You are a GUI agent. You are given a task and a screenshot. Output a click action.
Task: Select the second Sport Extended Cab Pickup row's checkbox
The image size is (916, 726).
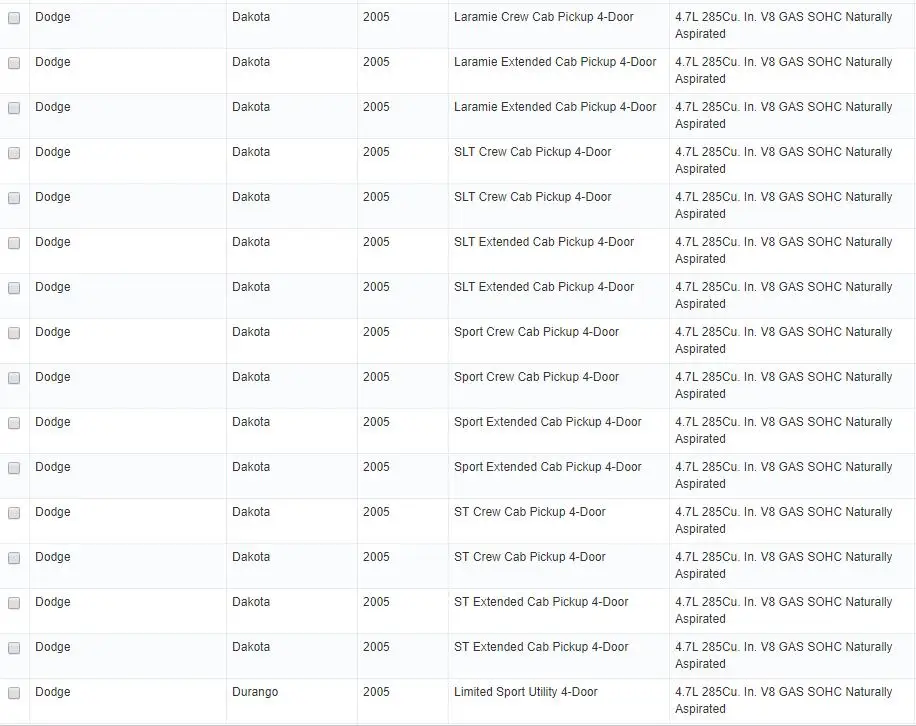click(14, 468)
